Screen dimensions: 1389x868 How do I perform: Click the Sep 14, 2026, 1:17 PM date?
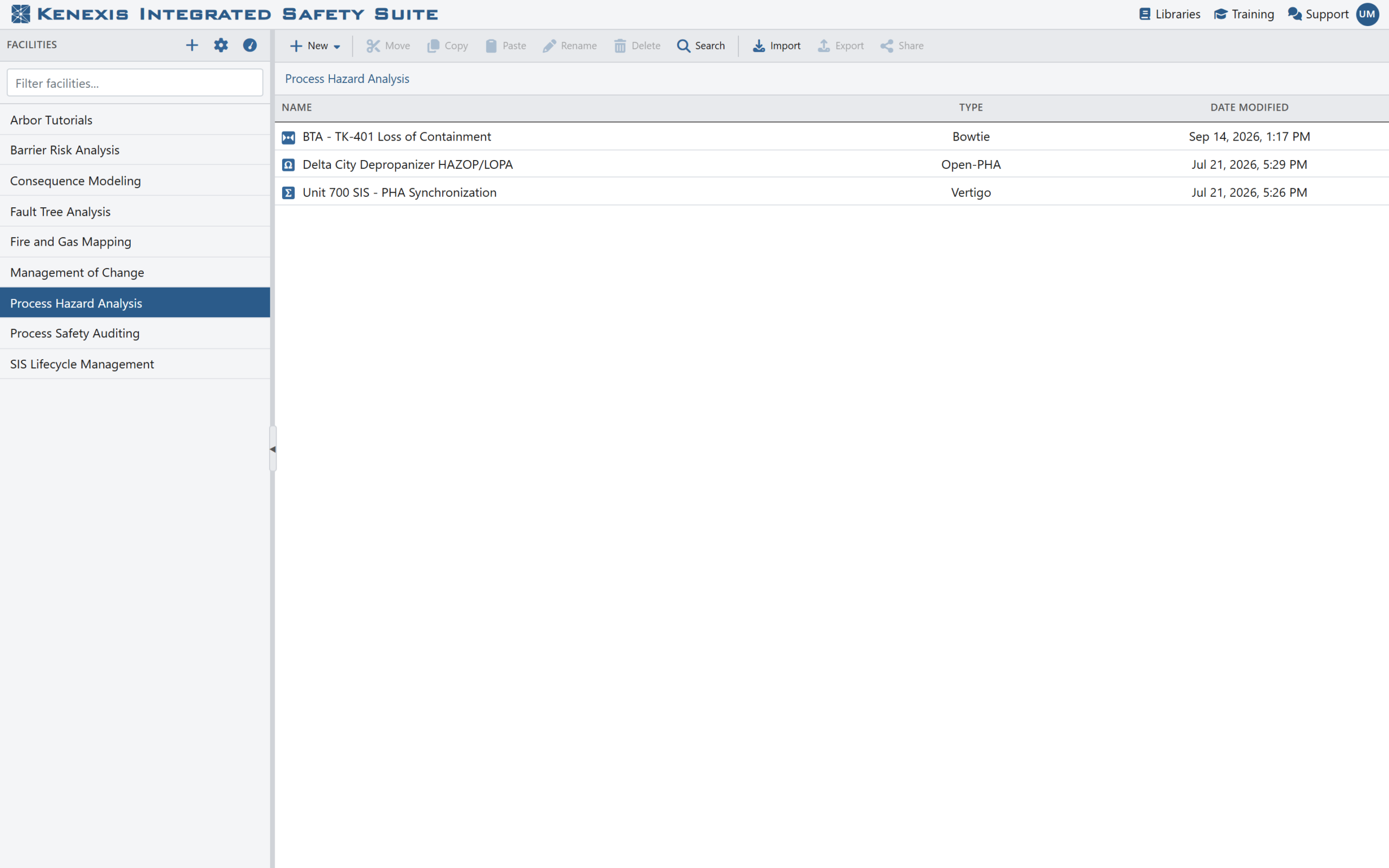[x=1250, y=137]
